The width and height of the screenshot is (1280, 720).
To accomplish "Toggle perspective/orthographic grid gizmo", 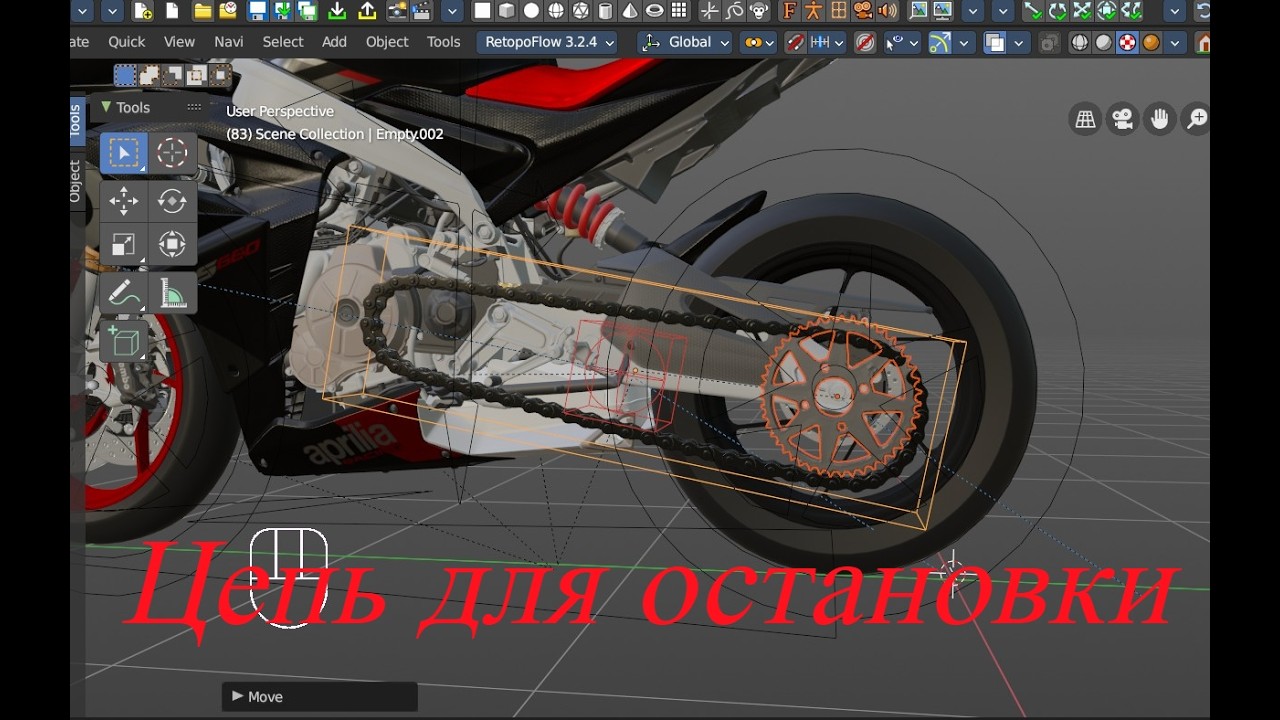I will 1085,120.
